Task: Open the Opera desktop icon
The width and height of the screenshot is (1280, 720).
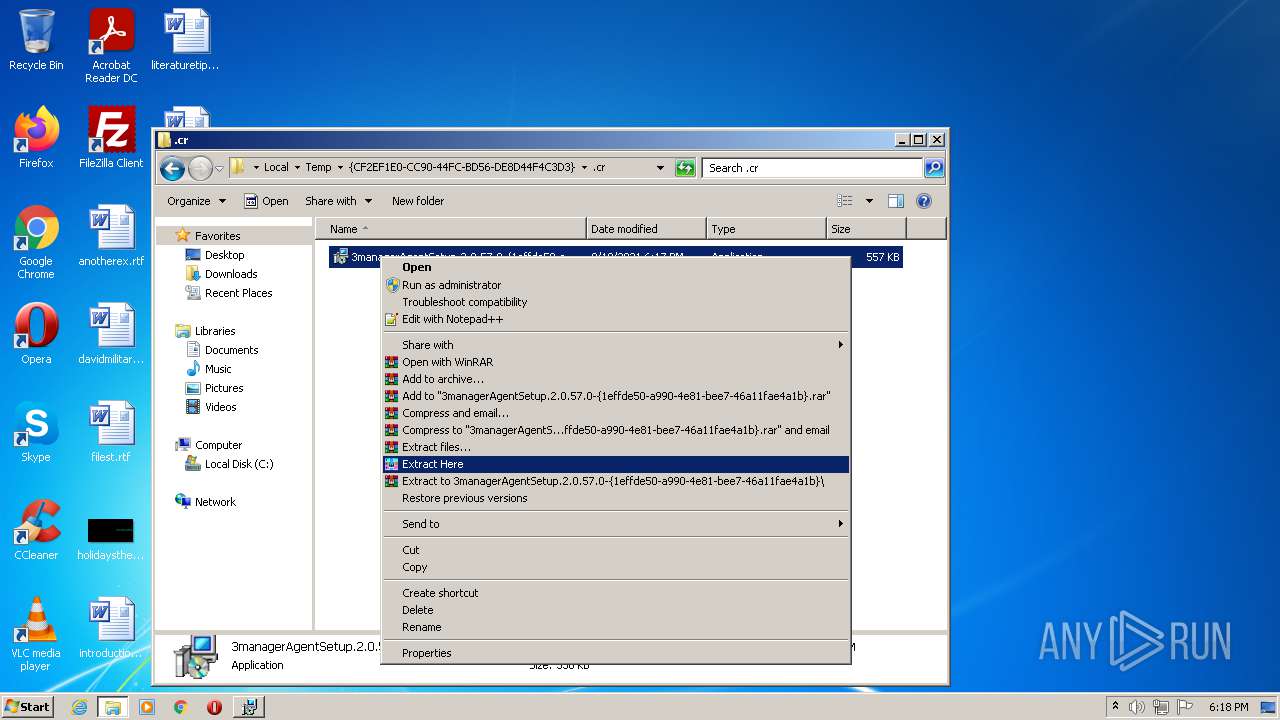Action: pos(36,333)
